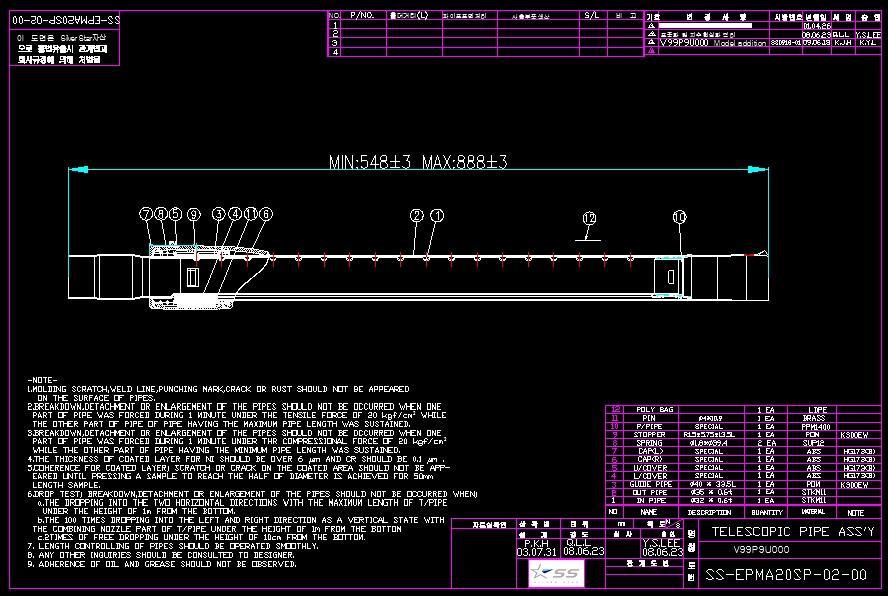Click the MIN:548±3 MAX:888±3 dimension text

coord(418,162)
